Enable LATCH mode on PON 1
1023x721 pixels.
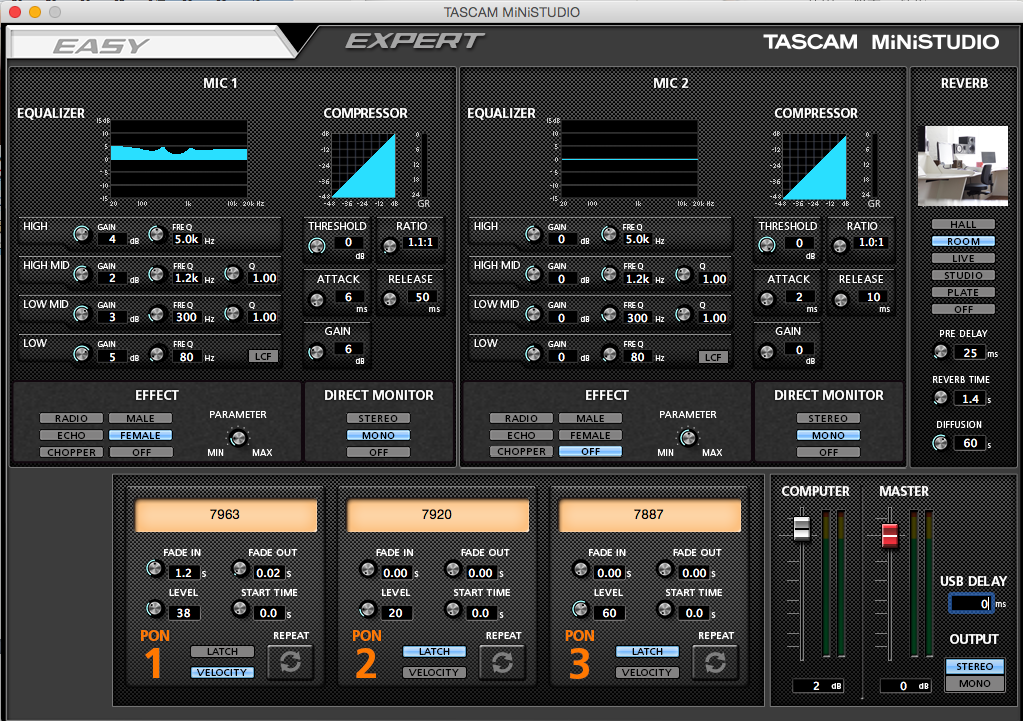[x=222, y=651]
